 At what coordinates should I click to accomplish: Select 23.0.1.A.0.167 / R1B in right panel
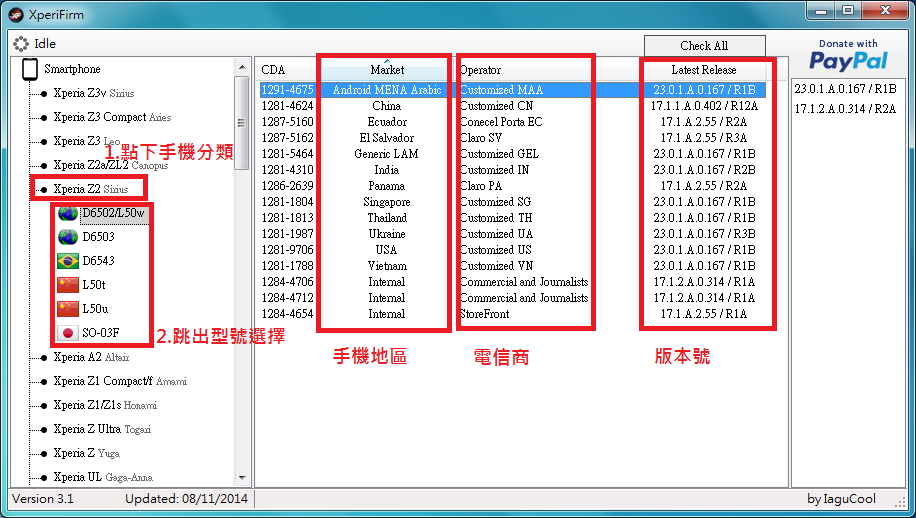click(845, 89)
